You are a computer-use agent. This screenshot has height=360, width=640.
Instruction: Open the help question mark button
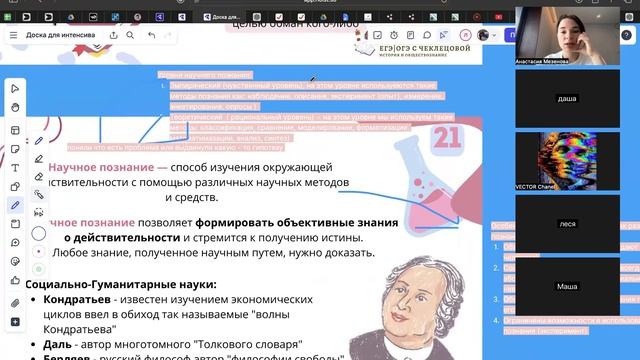click(627, 36)
